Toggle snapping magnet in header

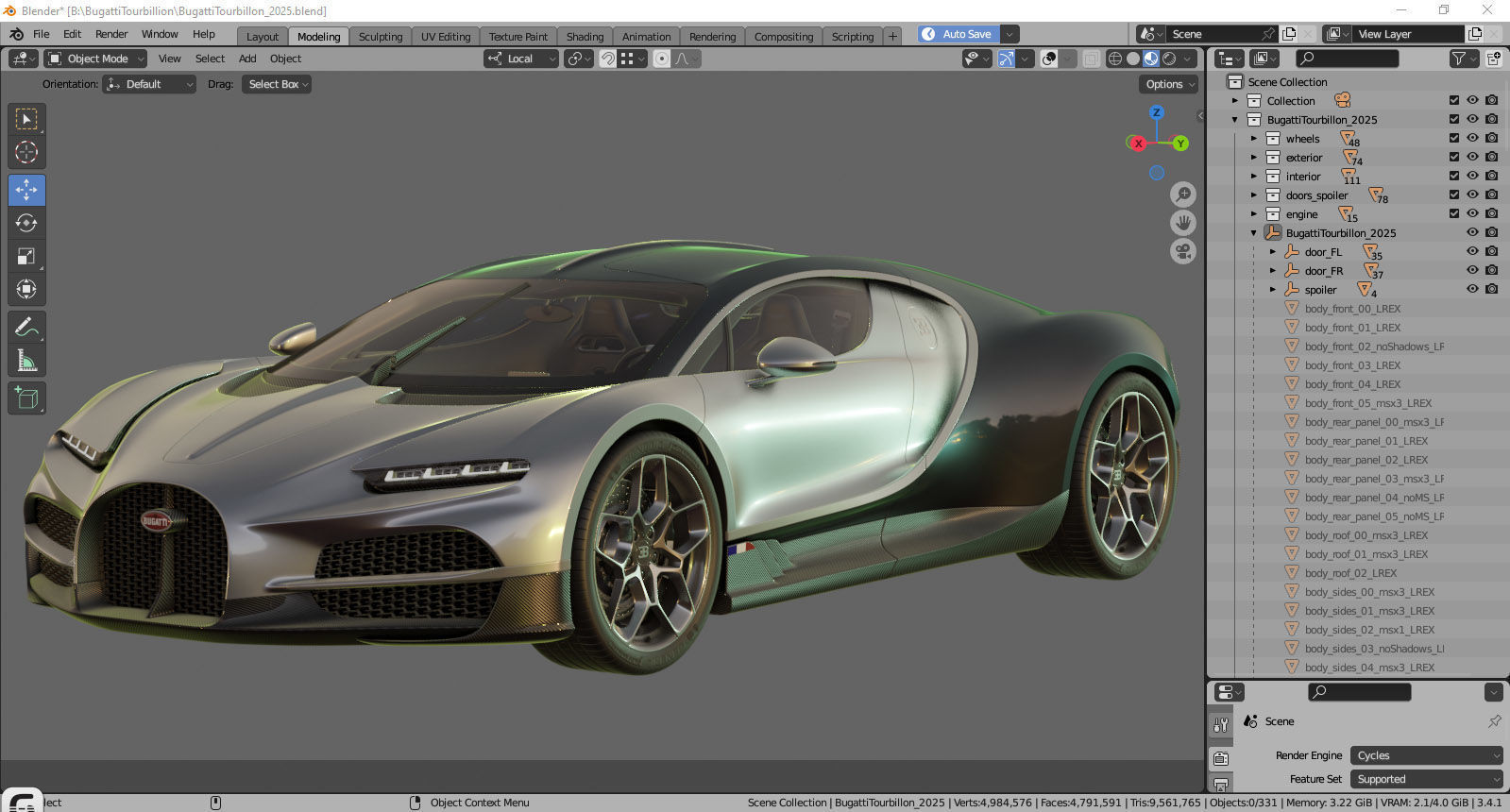pos(608,59)
